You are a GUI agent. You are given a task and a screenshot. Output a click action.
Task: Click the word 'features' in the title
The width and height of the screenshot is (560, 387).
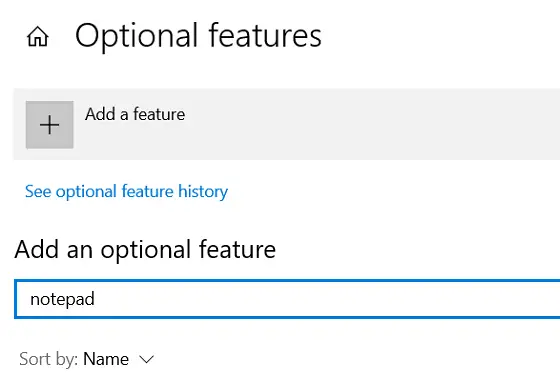tap(265, 35)
